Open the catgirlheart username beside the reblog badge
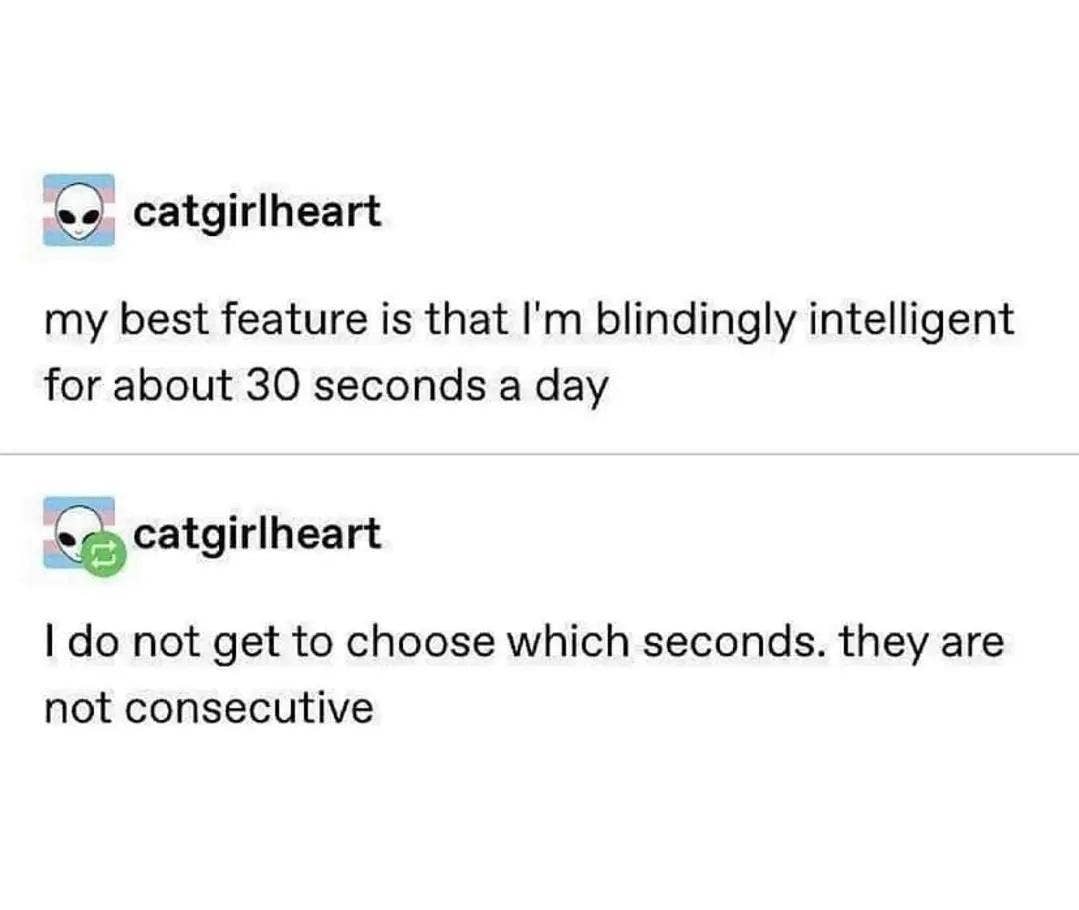The height and width of the screenshot is (910, 1079). pos(257,534)
